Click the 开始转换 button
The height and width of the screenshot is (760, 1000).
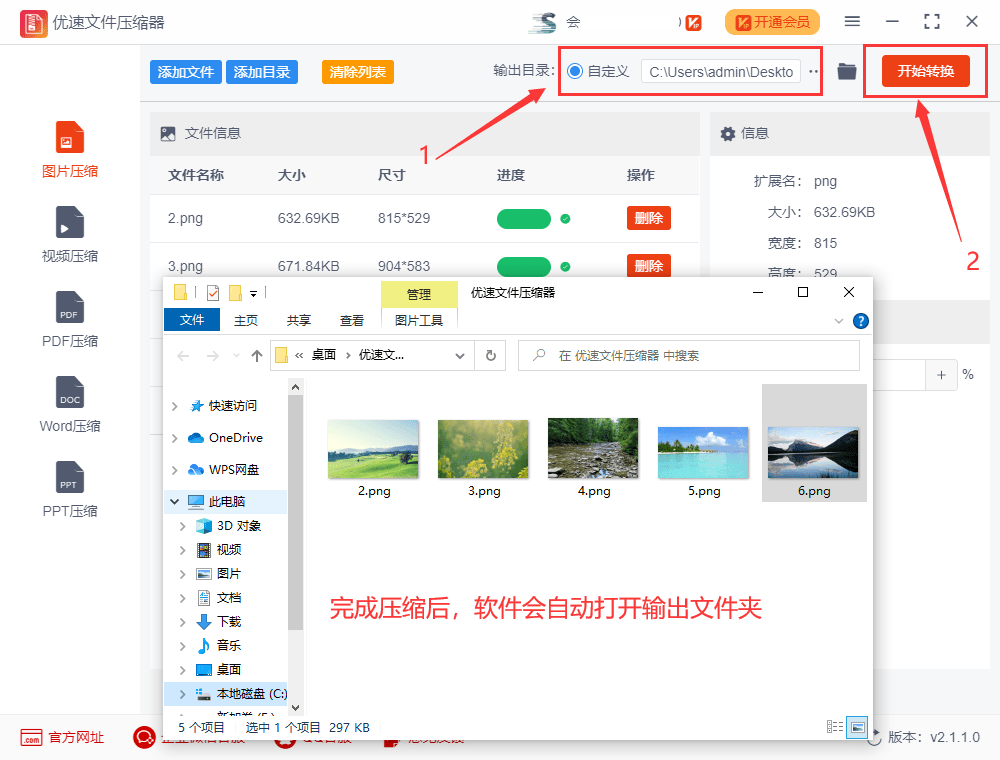point(925,71)
